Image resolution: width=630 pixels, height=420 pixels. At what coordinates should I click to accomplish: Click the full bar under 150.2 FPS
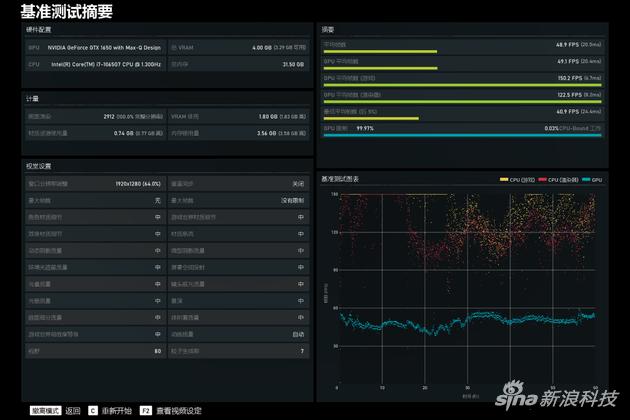tap(462, 85)
